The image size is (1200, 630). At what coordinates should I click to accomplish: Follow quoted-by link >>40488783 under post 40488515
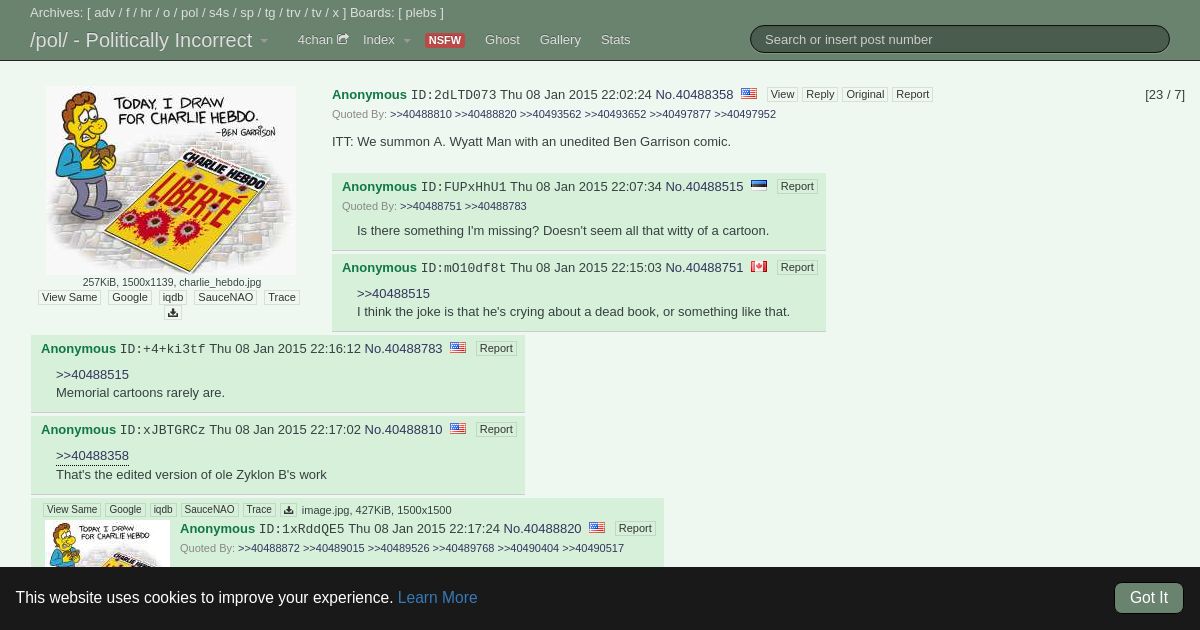(495, 206)
